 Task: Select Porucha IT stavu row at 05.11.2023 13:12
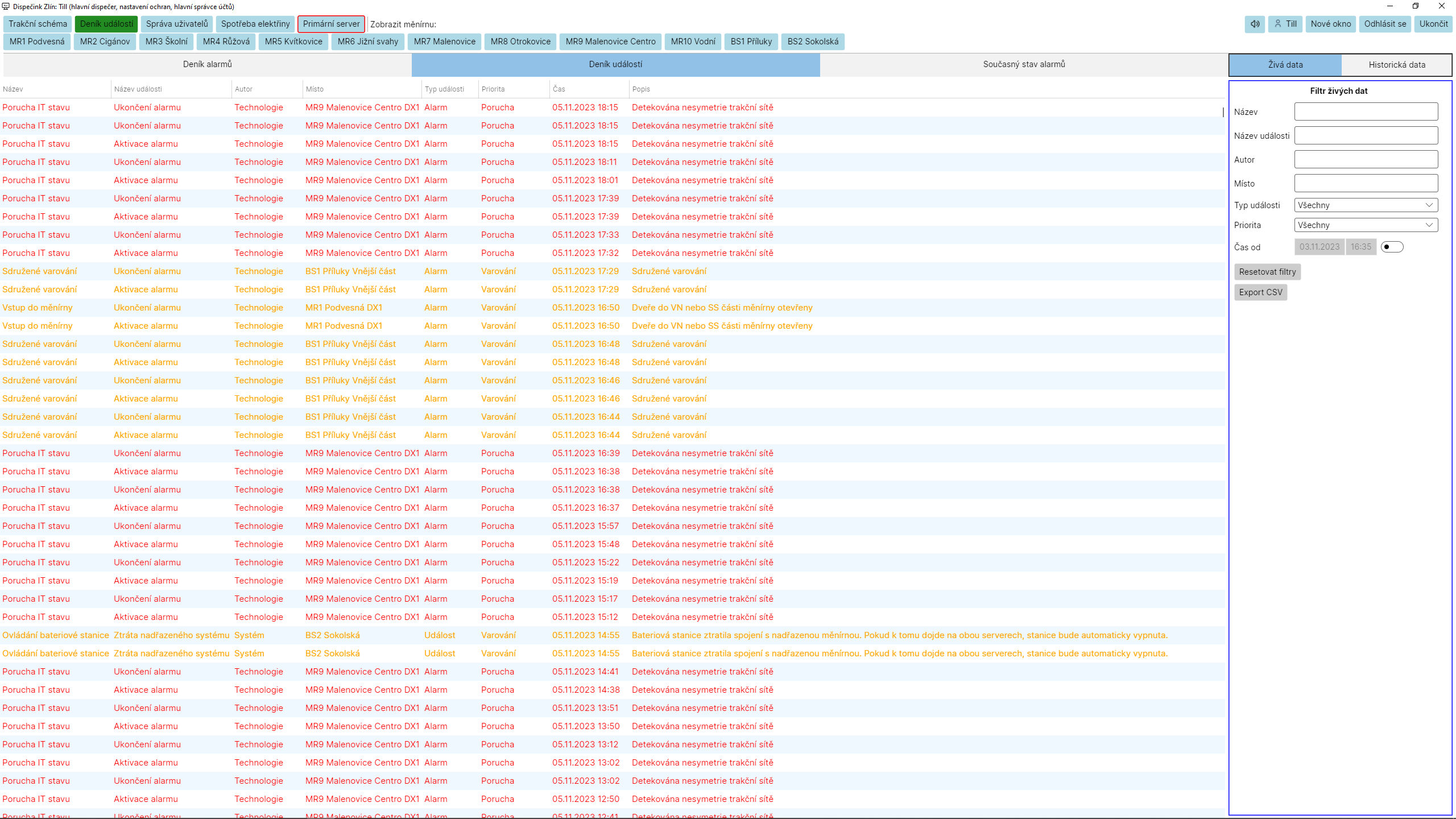(613, 744)
